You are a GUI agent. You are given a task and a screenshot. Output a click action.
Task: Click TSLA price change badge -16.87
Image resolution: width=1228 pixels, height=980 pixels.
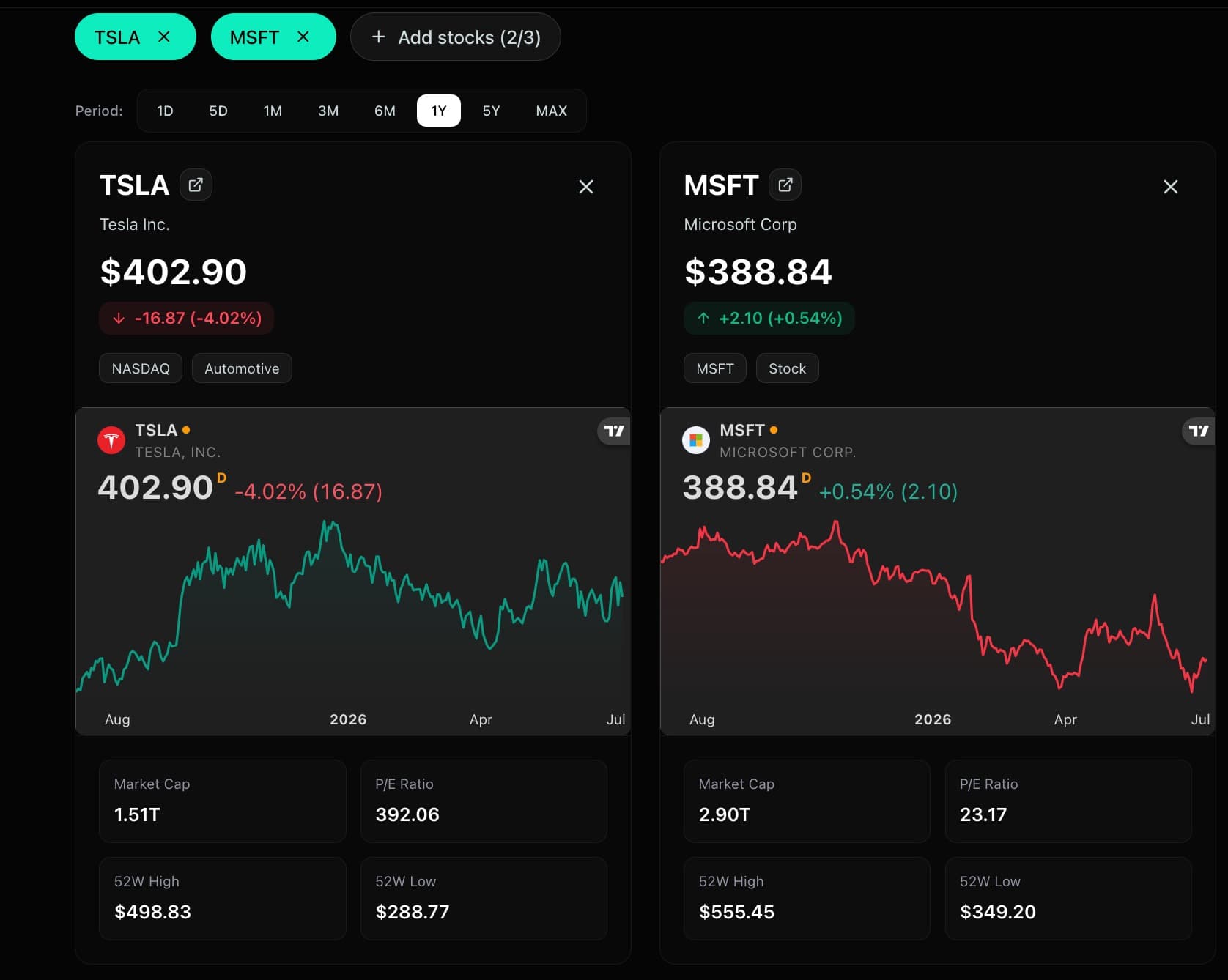[187, 318]
